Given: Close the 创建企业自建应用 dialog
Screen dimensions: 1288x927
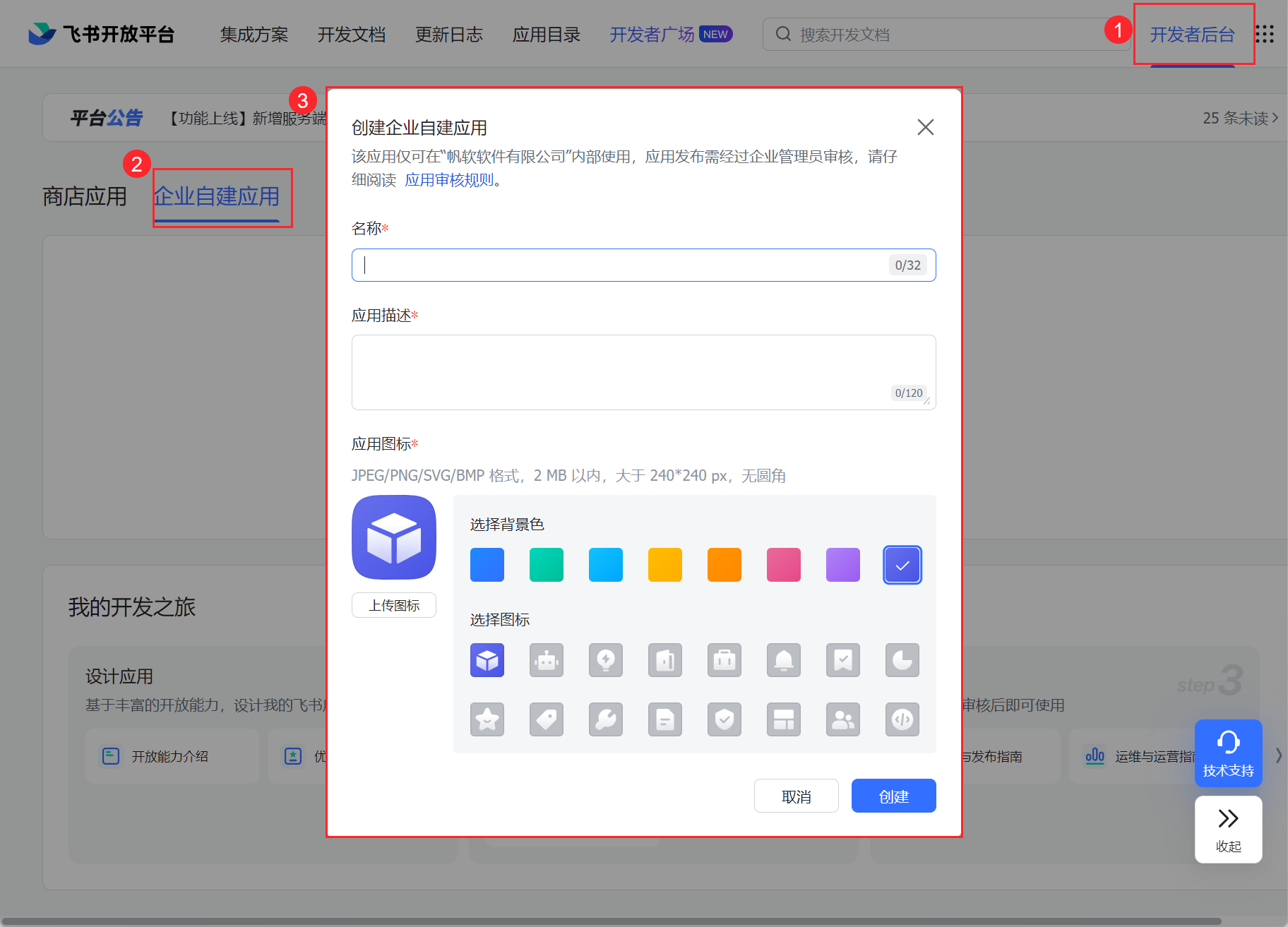Looking at the screenshot, I should coord(925,127).
